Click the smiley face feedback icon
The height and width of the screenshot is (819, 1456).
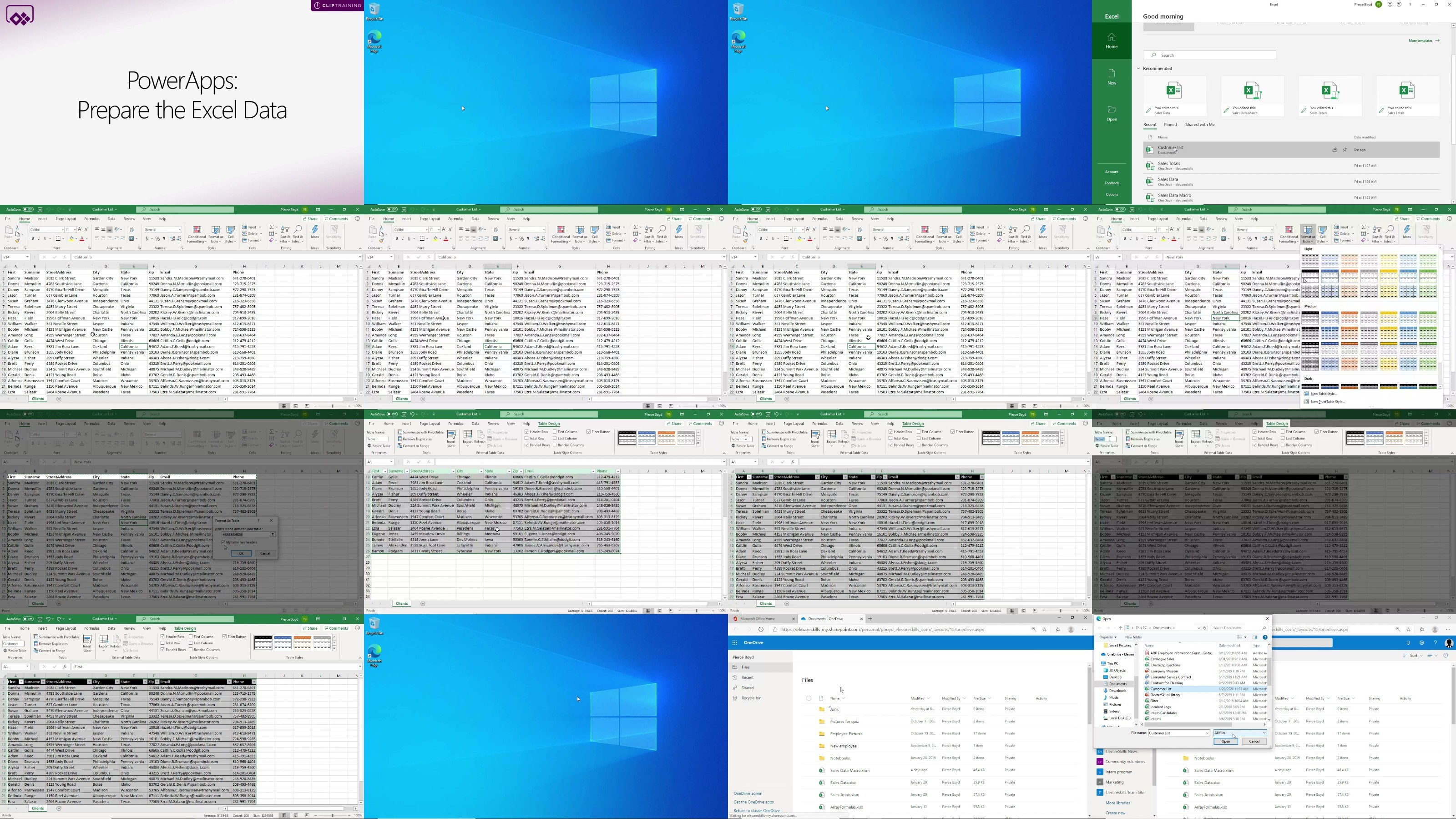1390,5
